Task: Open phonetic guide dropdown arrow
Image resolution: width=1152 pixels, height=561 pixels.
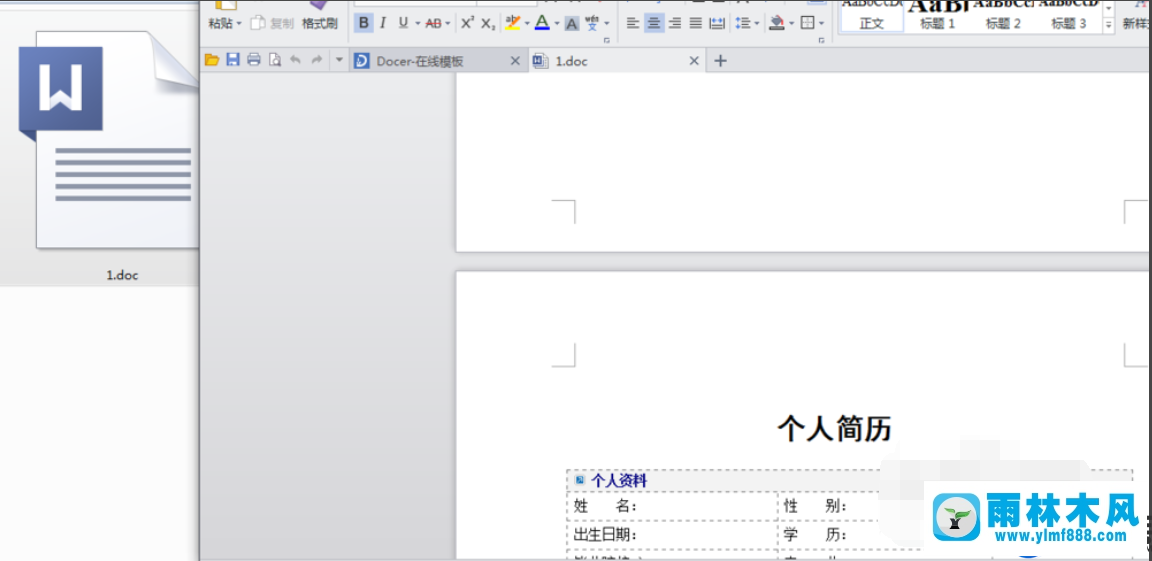Action: (606, 23)
